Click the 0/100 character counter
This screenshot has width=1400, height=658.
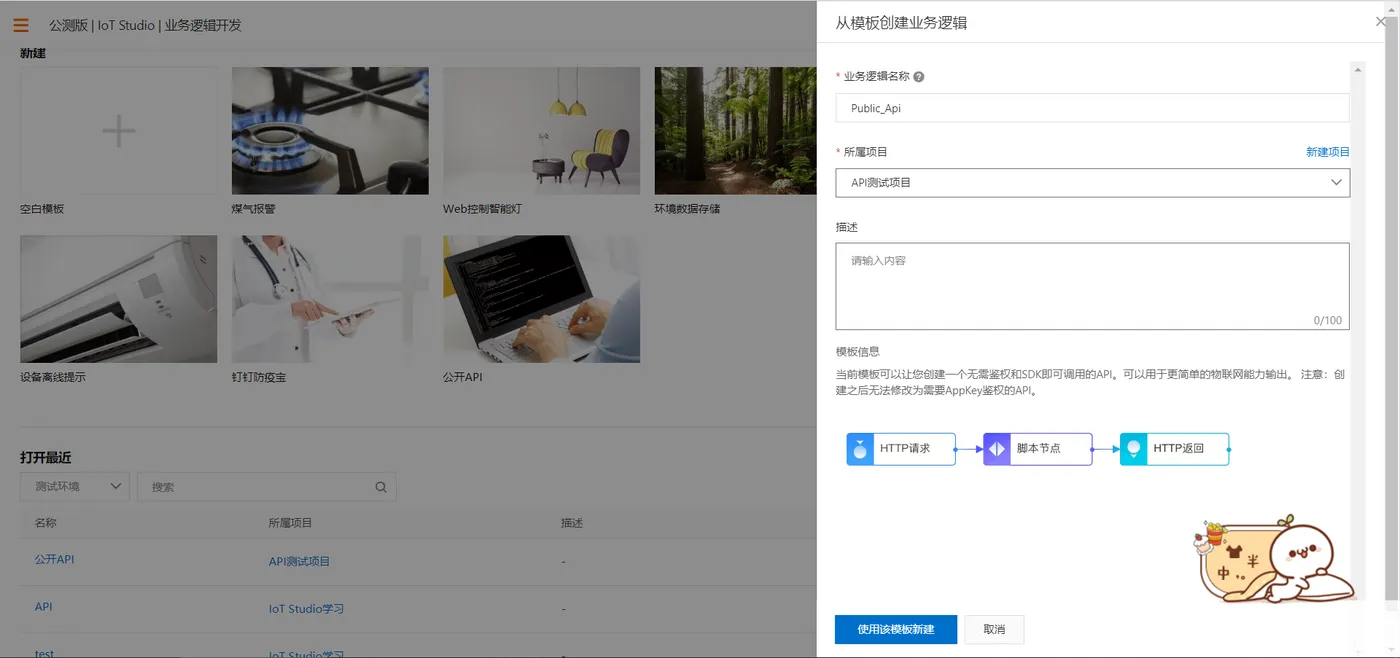[x=1328, y=320]
